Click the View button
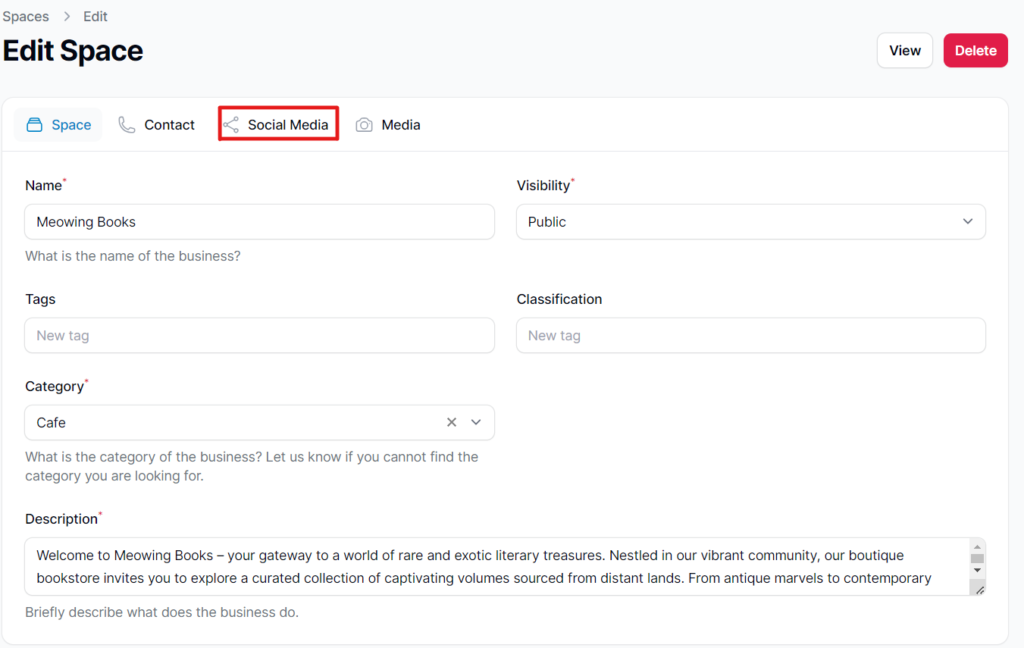Image resolution: width=1024 pixels, height=648 pixels. click(904, 50)
